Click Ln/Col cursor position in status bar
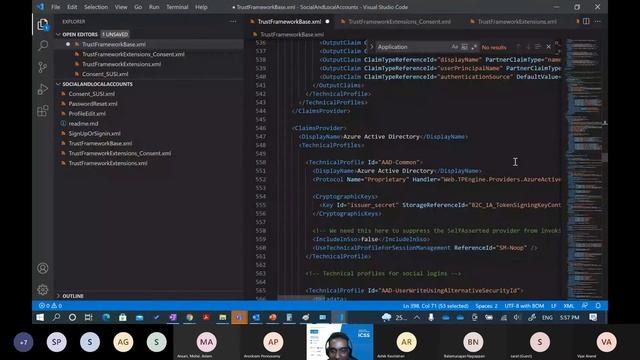The image size is (640, 360). [436, 306]
